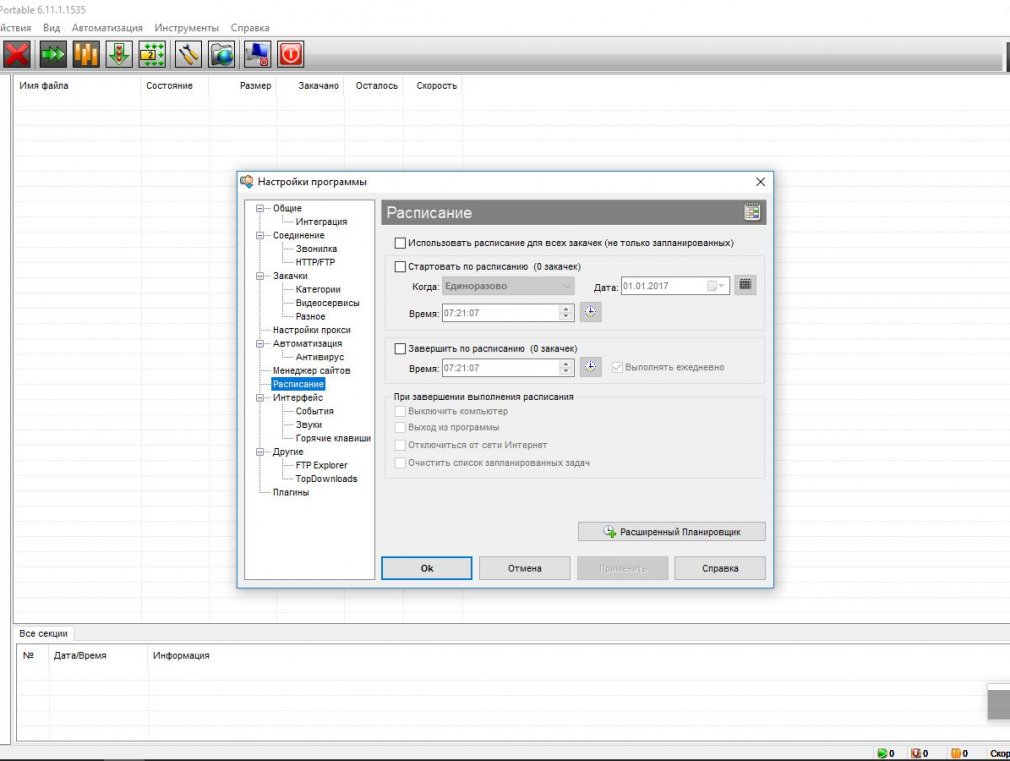1010x761 pixels.
Task: Enable schedule for all downloads checkbox
Action: [400, 243]
